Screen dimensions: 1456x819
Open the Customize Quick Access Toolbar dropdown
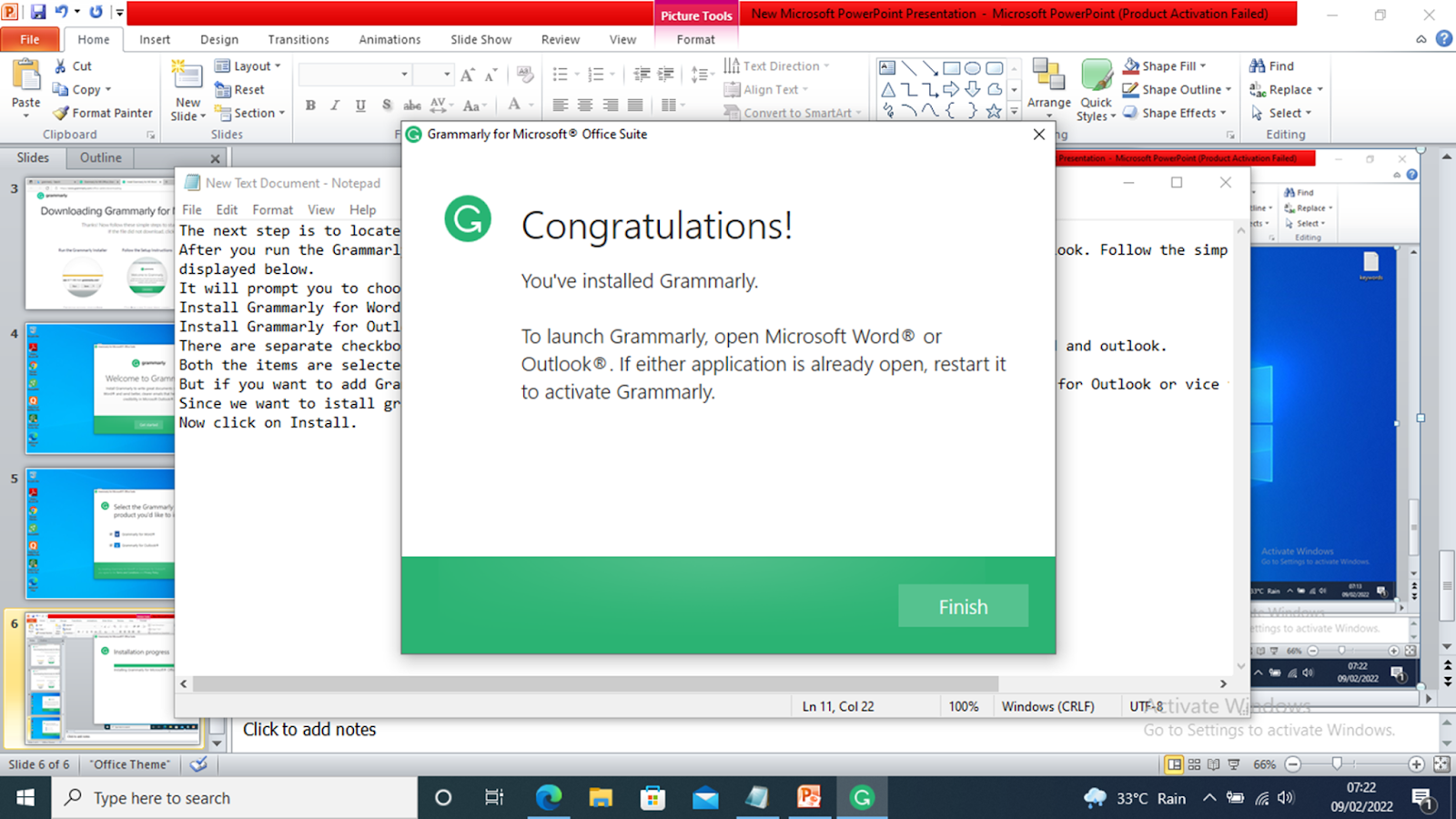(x=119, y=13)
